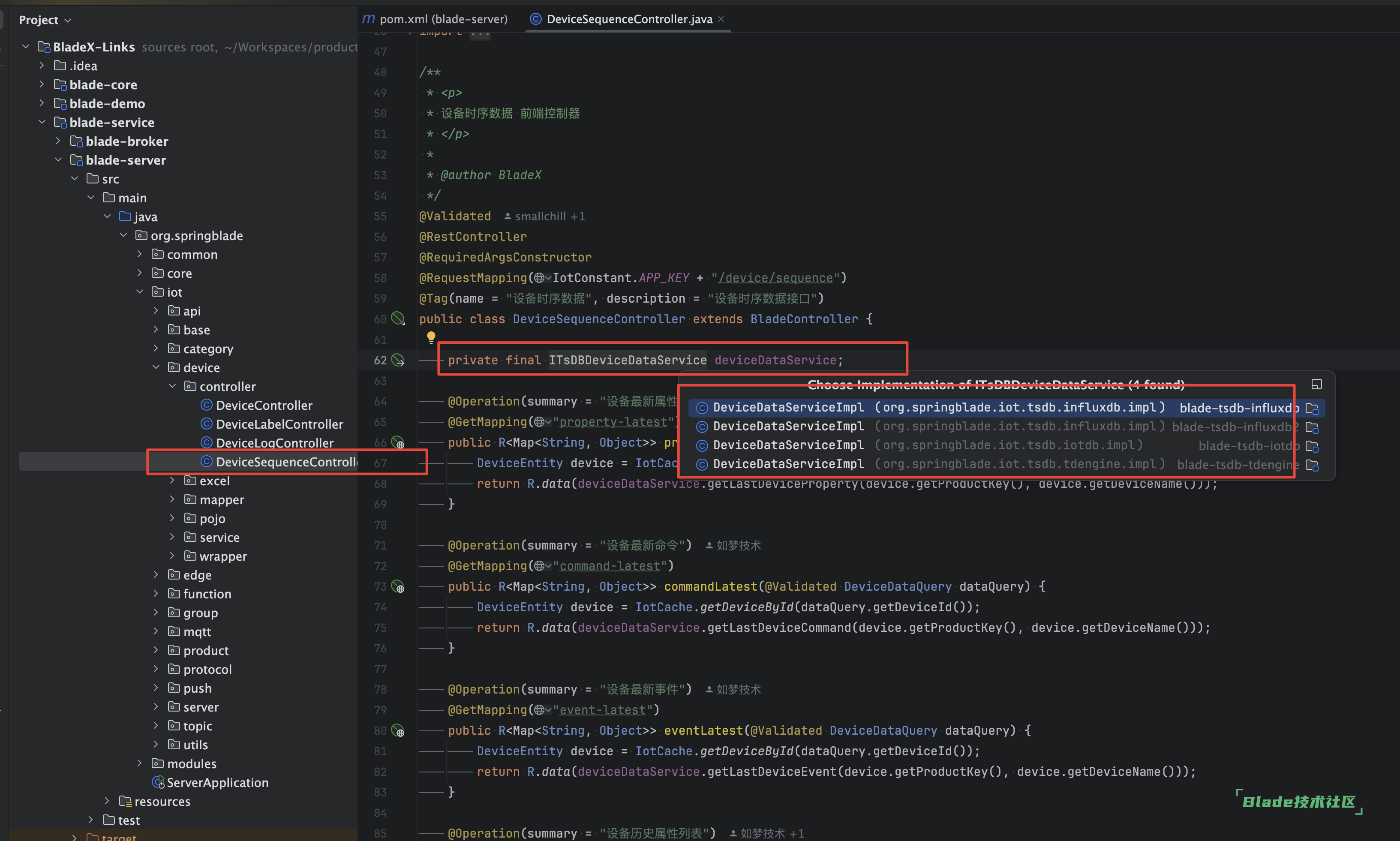
Task: Select DeviceSequenceController in project tree
Action: point(286,462)
